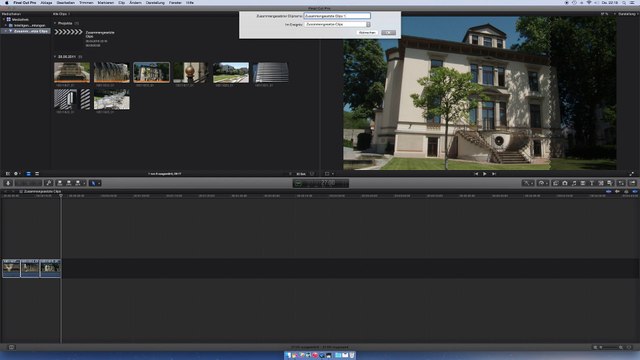Switch browser to filmstrip view
The image size is (640, 360).
[x=28, y=174]
